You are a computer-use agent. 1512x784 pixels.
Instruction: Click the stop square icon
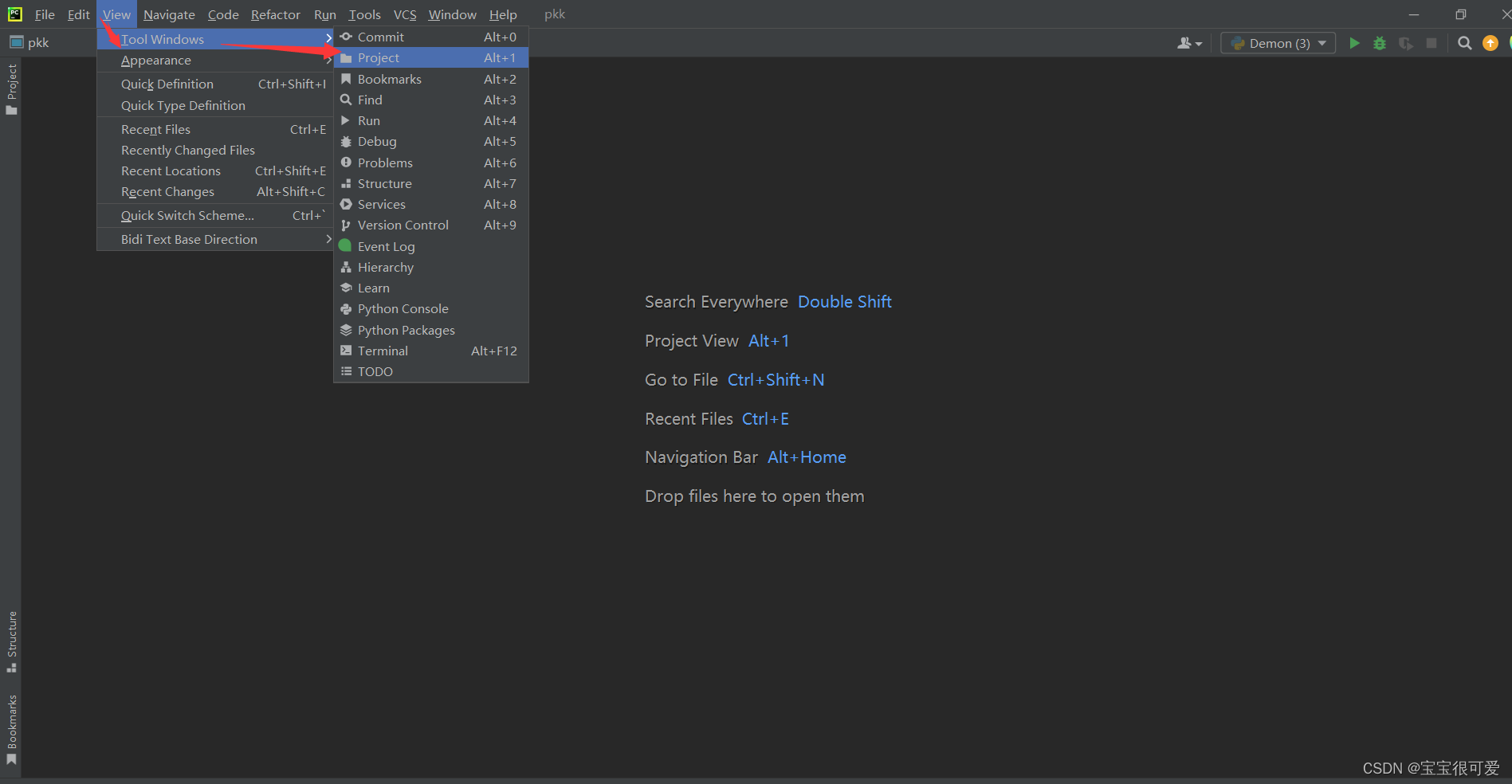(1431, 43)
